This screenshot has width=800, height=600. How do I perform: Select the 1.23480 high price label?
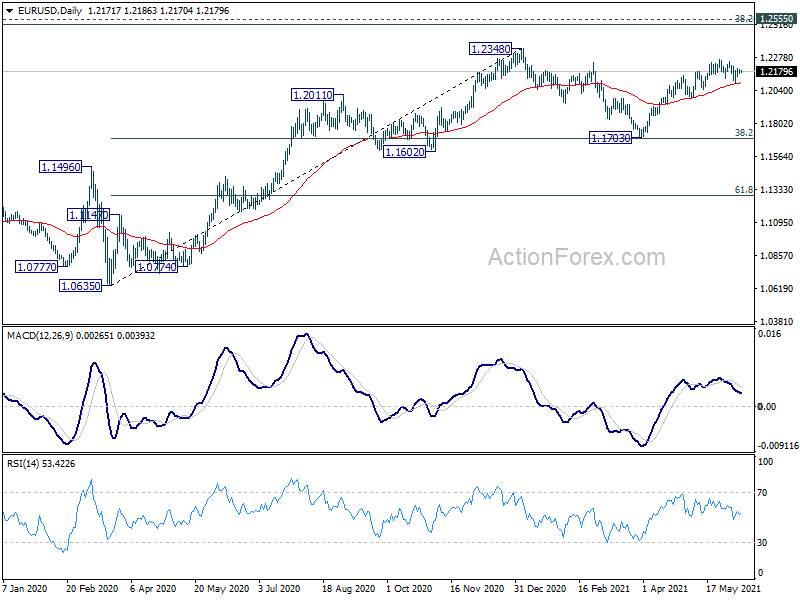[x=490, y=49]
